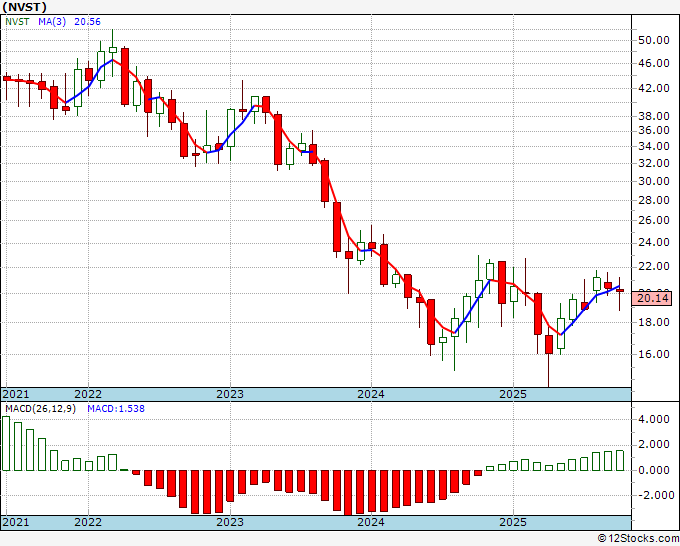The height and width of the screenshot is (546, 680).
Task: Click the latest green MACD histogram bar
Action: [620, 461]
